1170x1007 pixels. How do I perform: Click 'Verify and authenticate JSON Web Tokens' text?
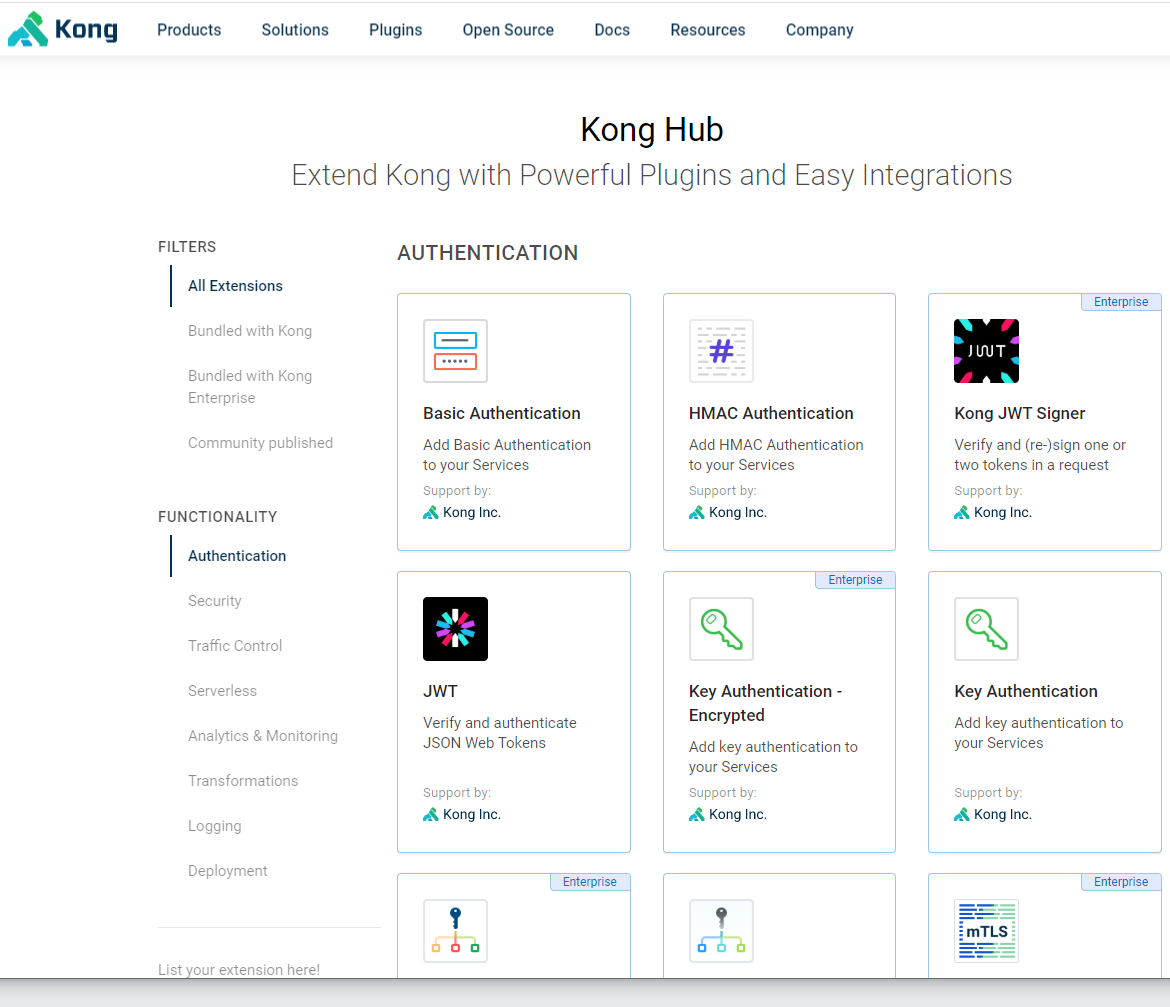click(499, 732)
